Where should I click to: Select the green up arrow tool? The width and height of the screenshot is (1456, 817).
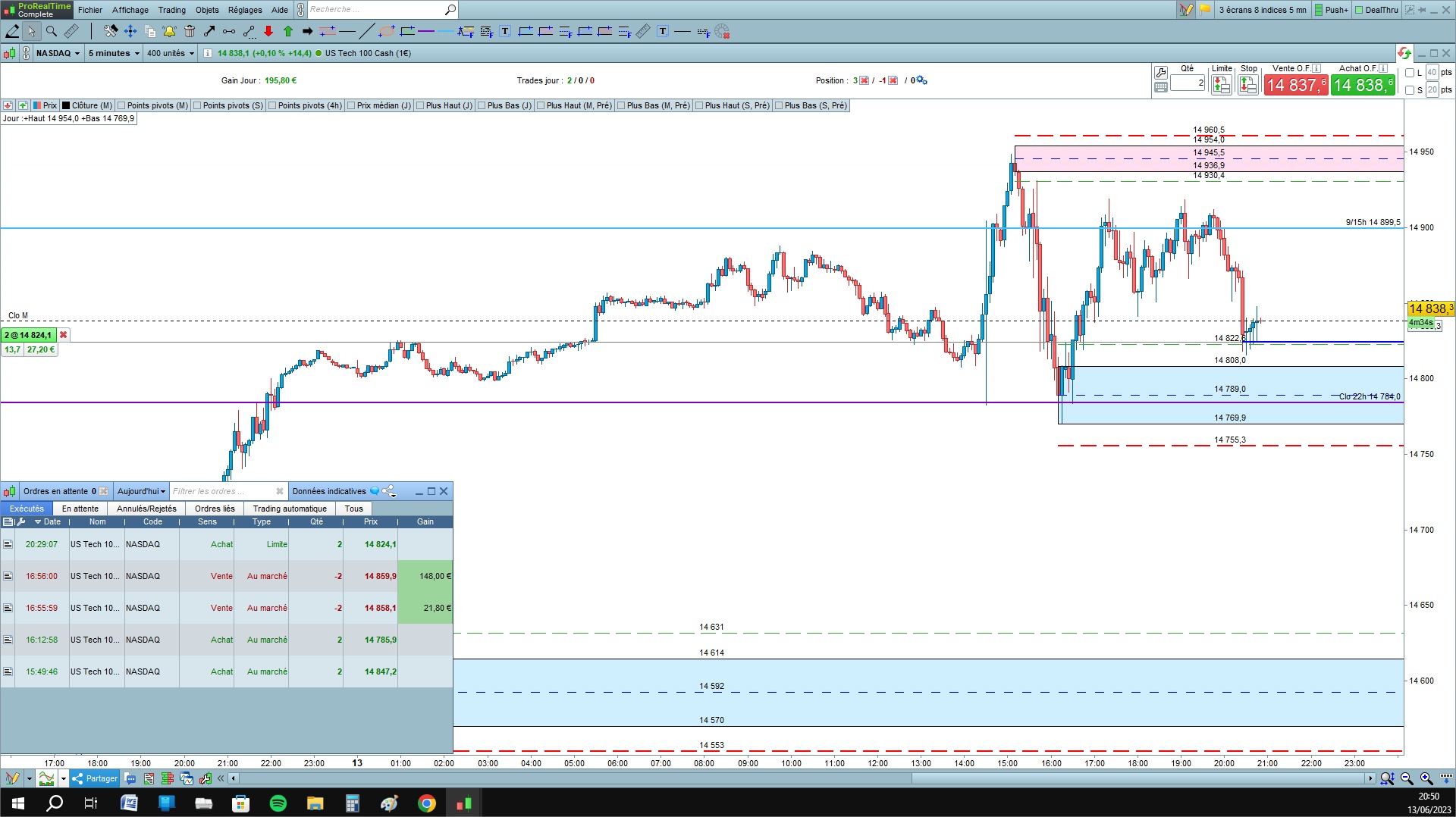(288, 31)
